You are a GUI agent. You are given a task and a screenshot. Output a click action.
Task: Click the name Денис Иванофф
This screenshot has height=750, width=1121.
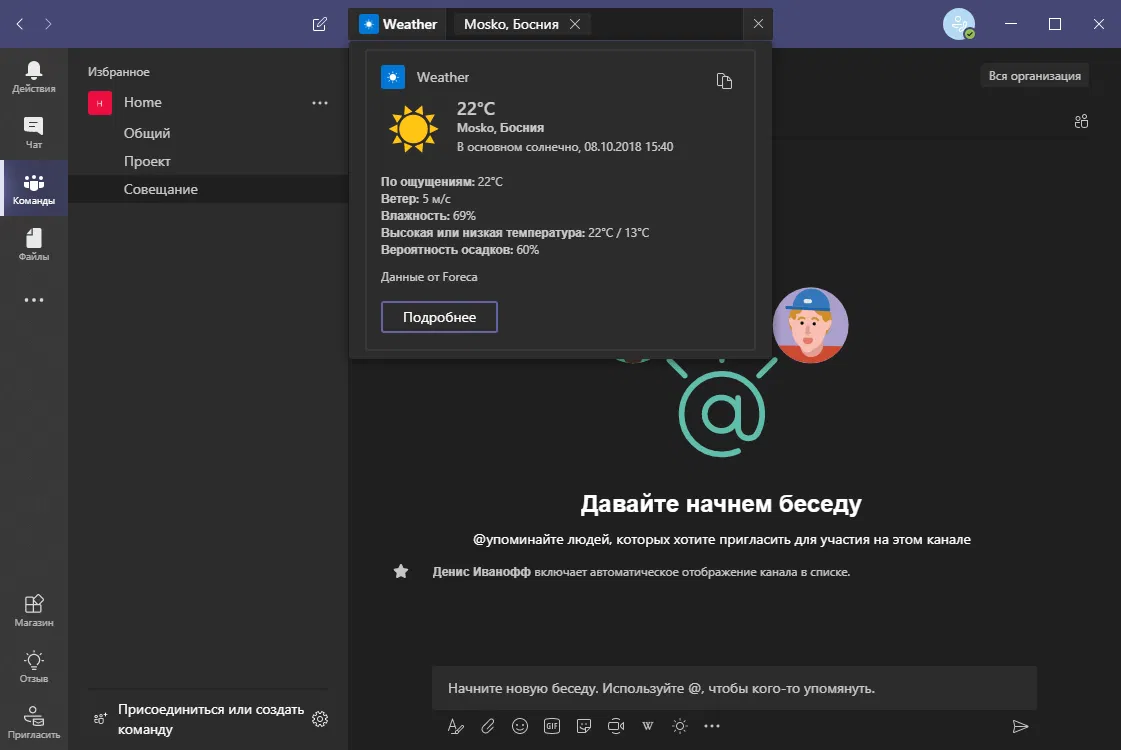coord(481,571)
